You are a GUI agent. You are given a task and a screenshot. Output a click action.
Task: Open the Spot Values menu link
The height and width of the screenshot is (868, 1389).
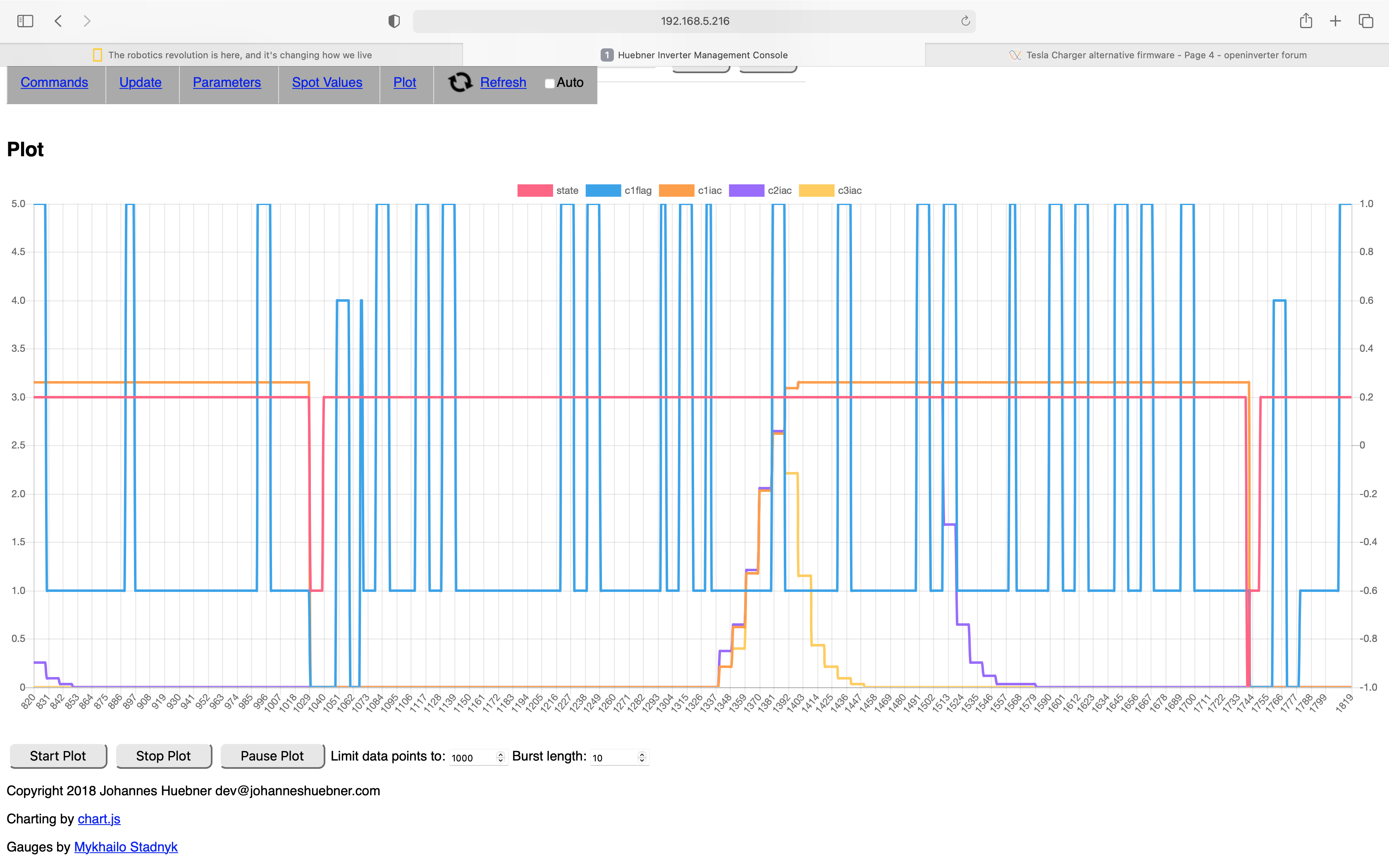pos(327,83)
